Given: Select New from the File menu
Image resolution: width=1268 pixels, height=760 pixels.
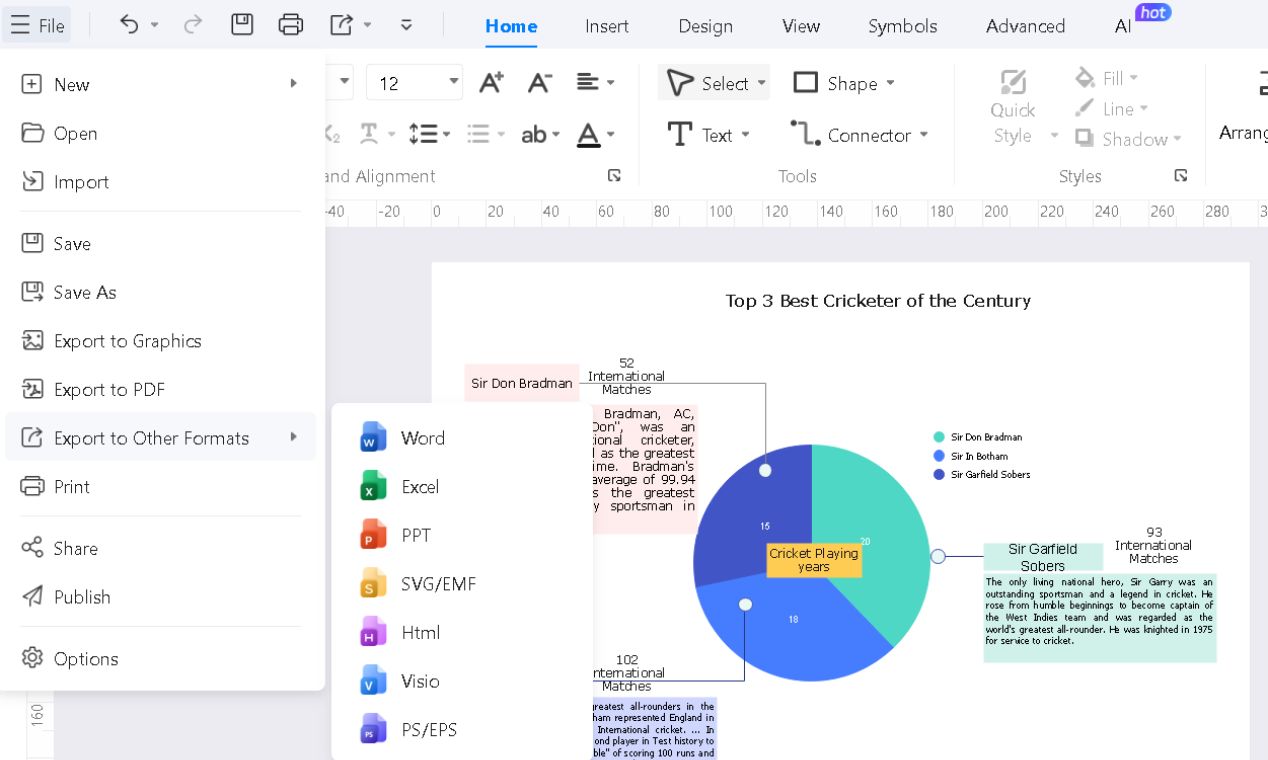Looking at the screenshot, I should [x=162, y=84].
